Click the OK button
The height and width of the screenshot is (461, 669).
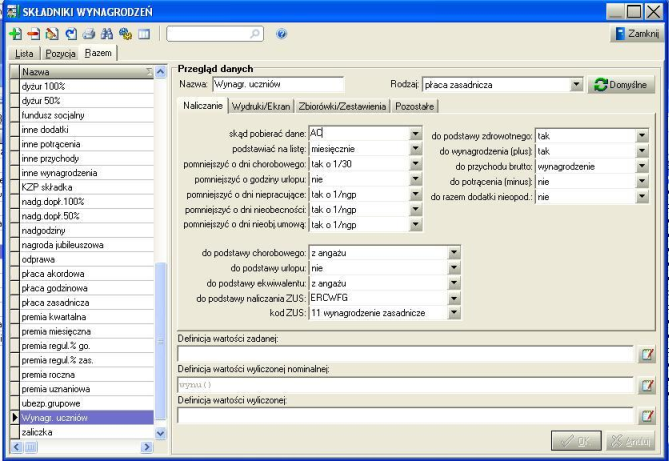[x=576, y=441]
